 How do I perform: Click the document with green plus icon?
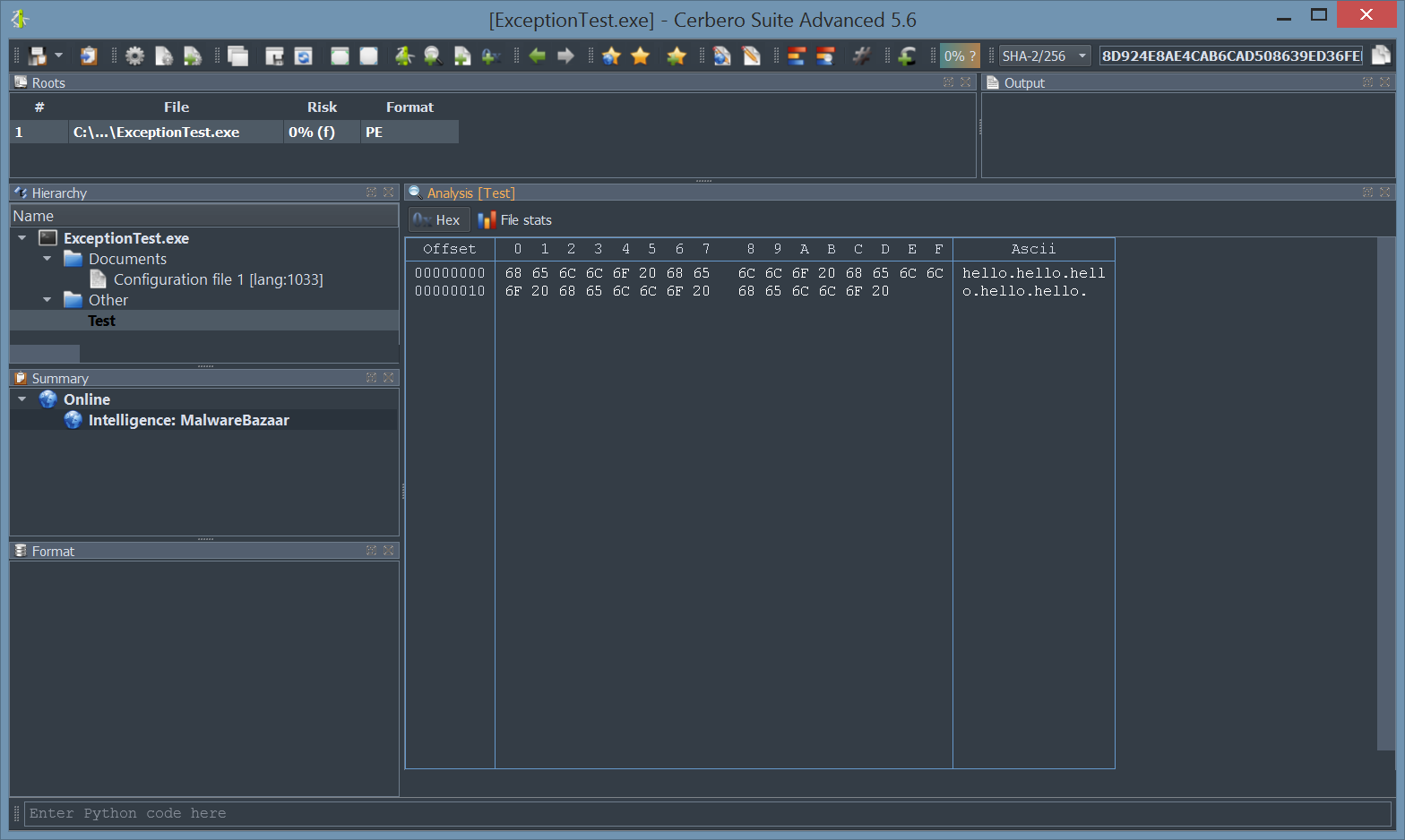click(x=461, y=56)
